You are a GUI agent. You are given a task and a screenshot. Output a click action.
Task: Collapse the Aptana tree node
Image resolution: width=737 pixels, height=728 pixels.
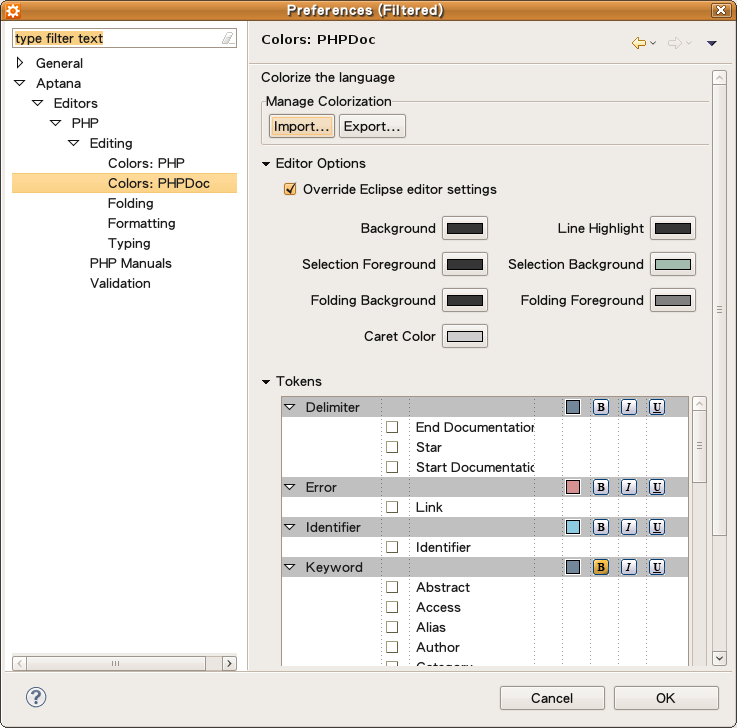click(x=20, y=83)
